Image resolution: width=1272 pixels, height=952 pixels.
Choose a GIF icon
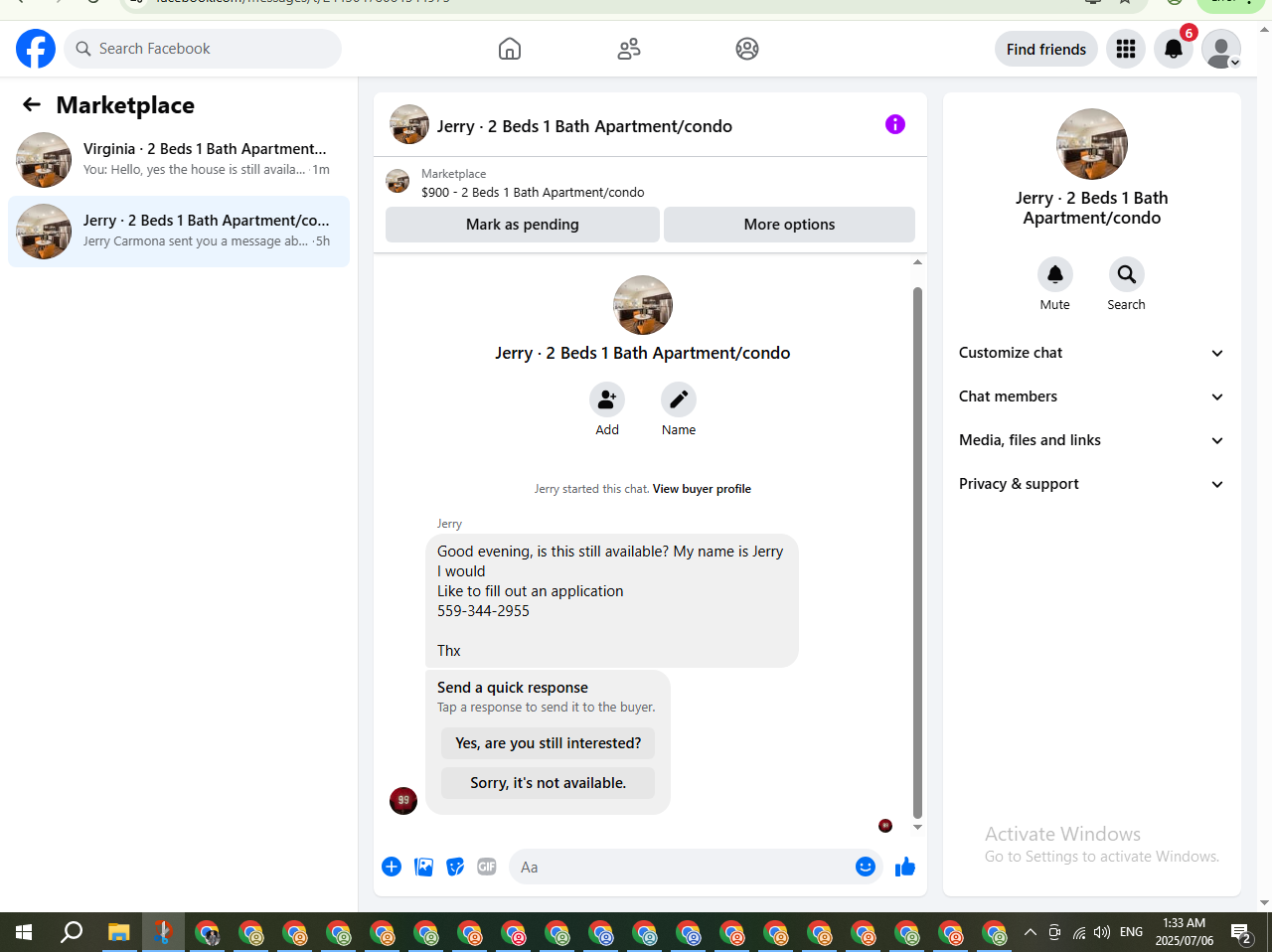point(487,867)
